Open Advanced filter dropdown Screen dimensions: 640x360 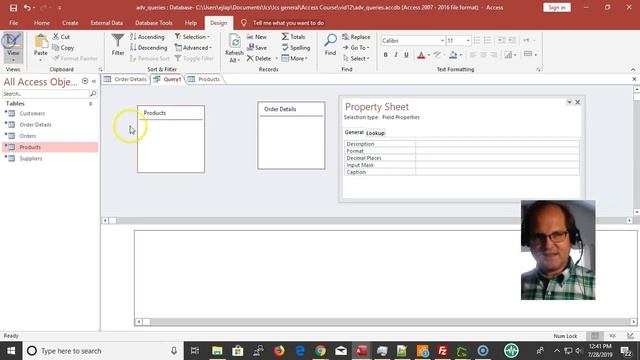(193, 48)
